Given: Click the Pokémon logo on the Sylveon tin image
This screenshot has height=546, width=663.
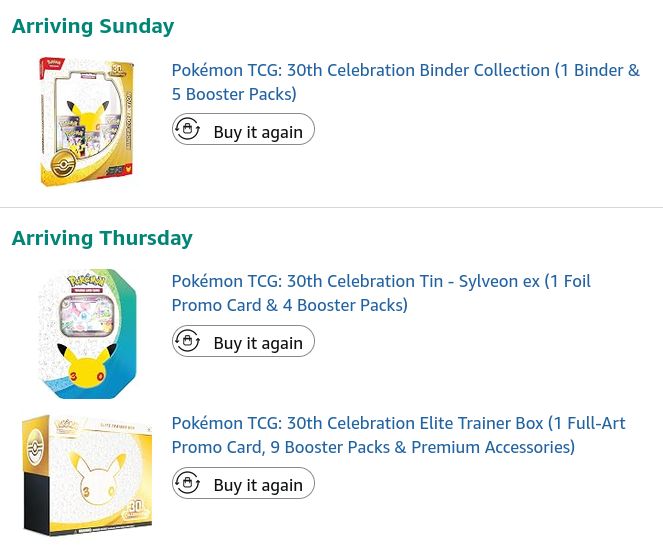Looking at the screenshot, I should (x=87, y=281).
